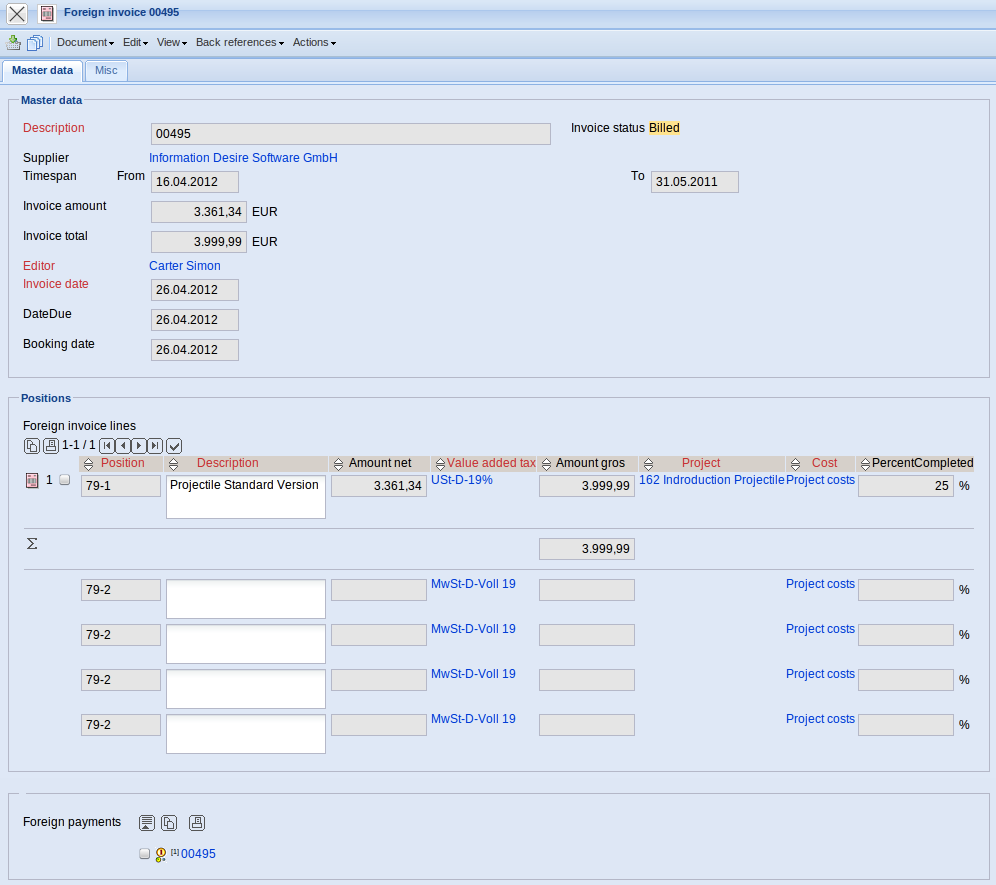Viewport: 996px width, 885px height.
Task: Expand the Back references dropdown
Action: pyautogui.click(x=239, y=43)
